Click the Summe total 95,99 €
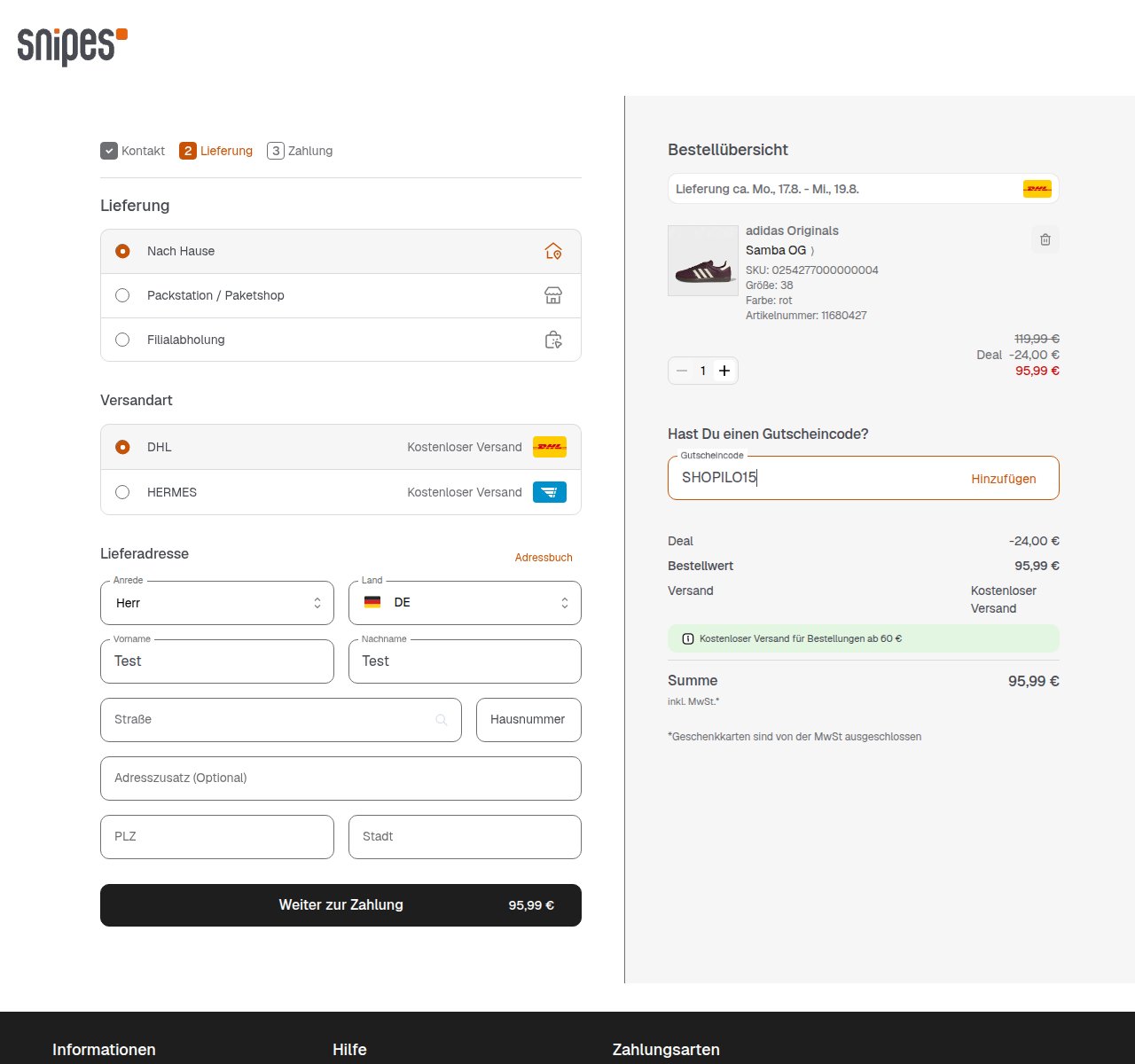The image size is (1135, 1064). [x=1034, y=681]
